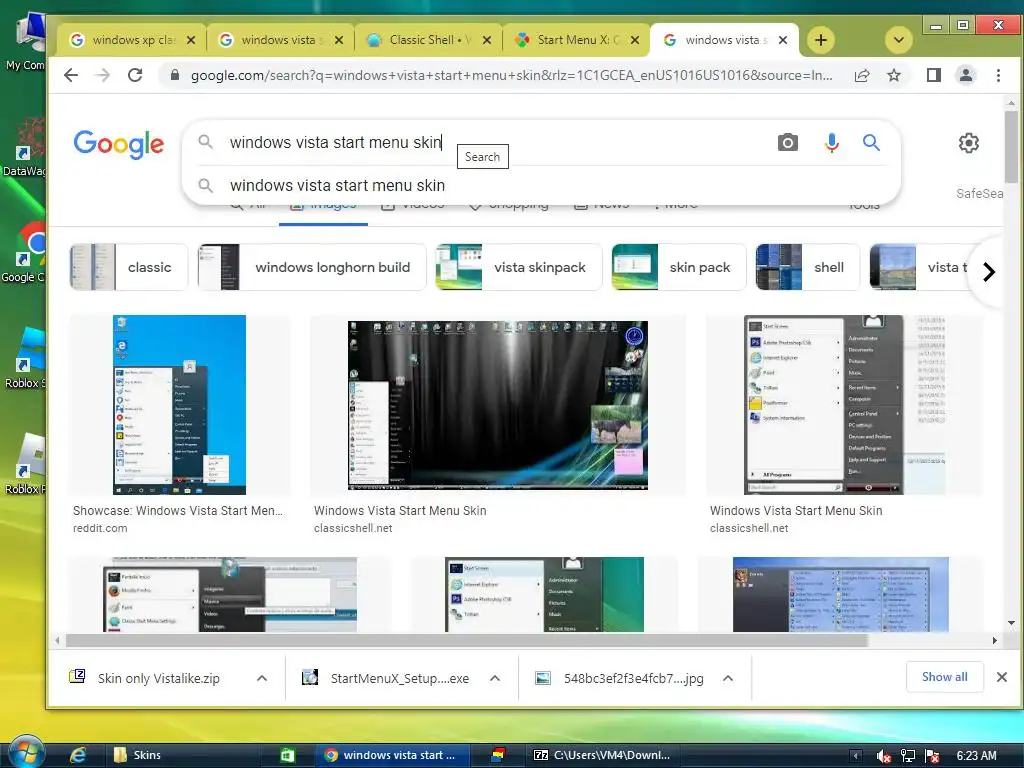Expand options for StartMenuX_Setup download
Viewport: 1024px width, 768px height.
(495, 678)
